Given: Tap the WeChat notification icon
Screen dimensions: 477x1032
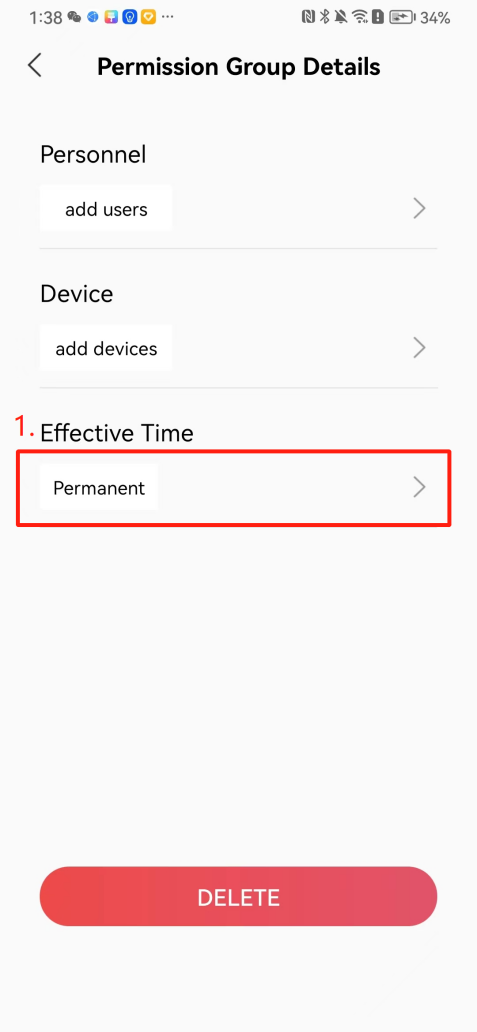Looking at the screenshot, I should (x=74, y=18).
